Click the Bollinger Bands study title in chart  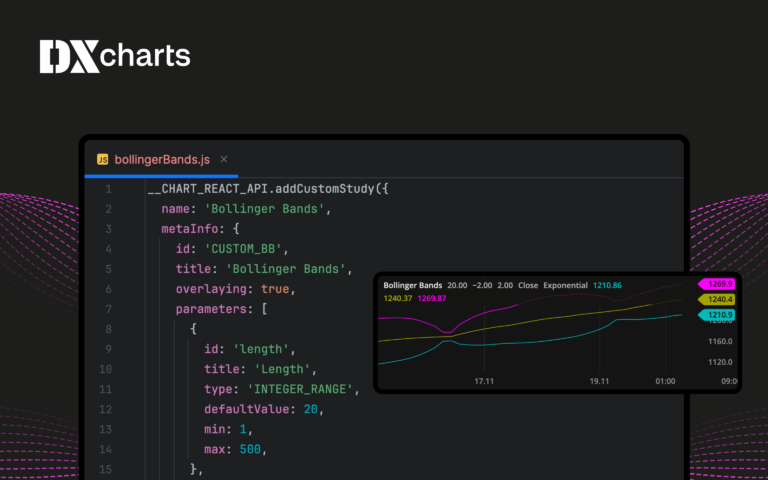pyautogui.click(x=412, y=285)
